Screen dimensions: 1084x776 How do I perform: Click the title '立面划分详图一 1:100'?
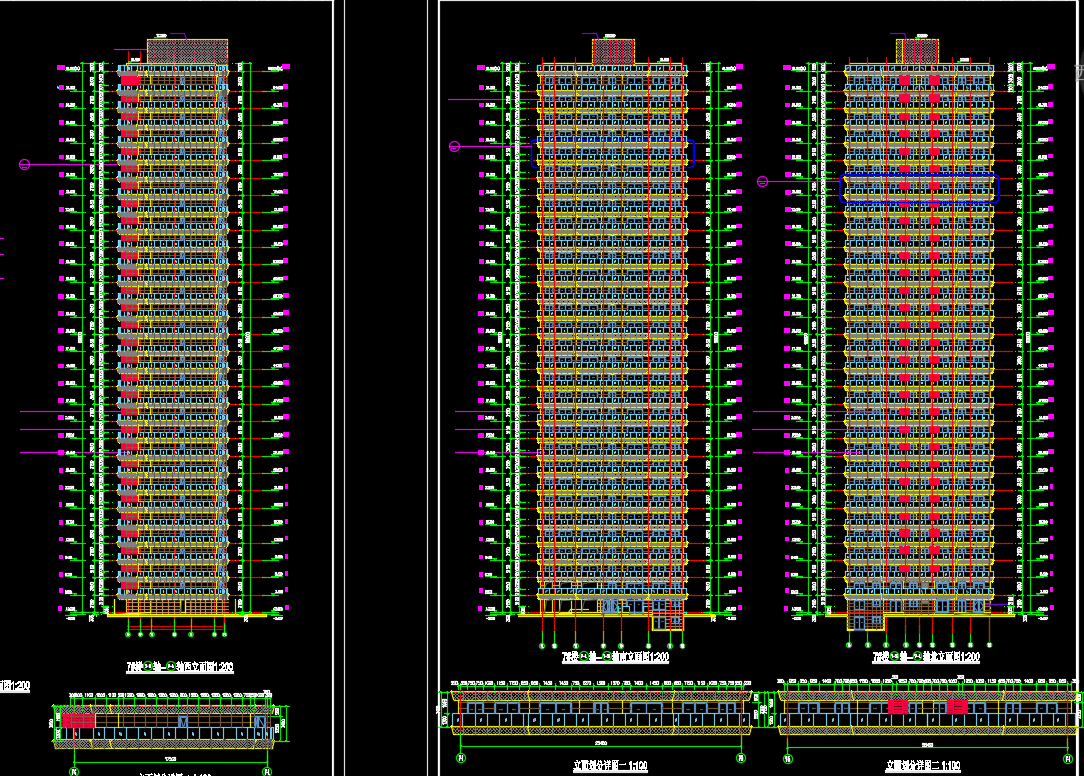pos(610,766)
